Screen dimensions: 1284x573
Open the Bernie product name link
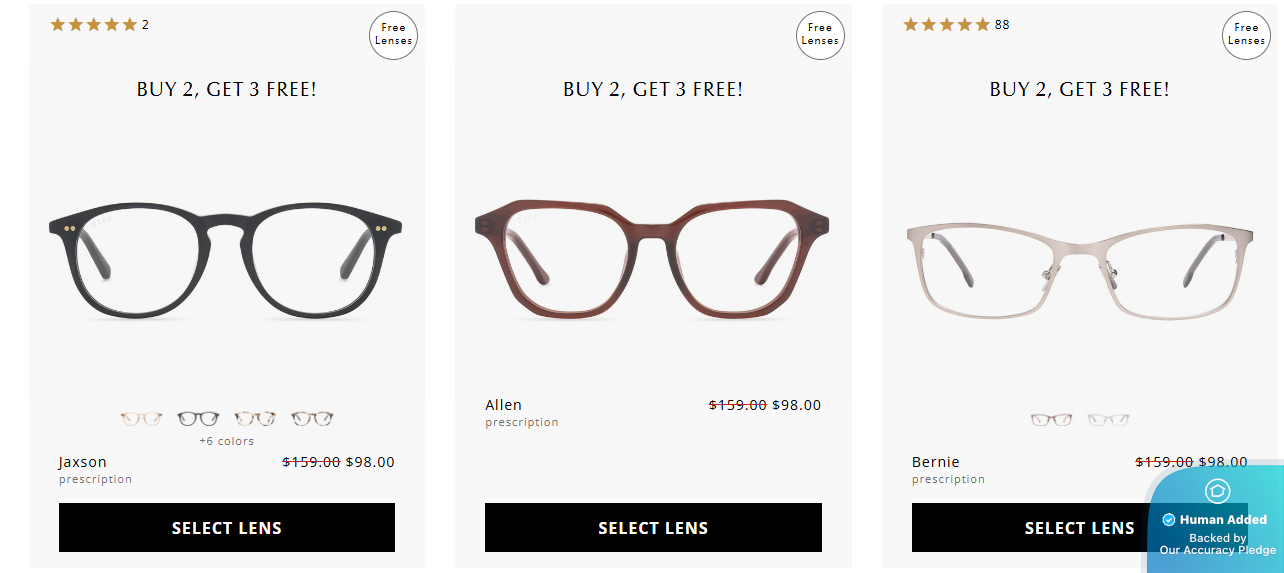[x=936, y=462]
